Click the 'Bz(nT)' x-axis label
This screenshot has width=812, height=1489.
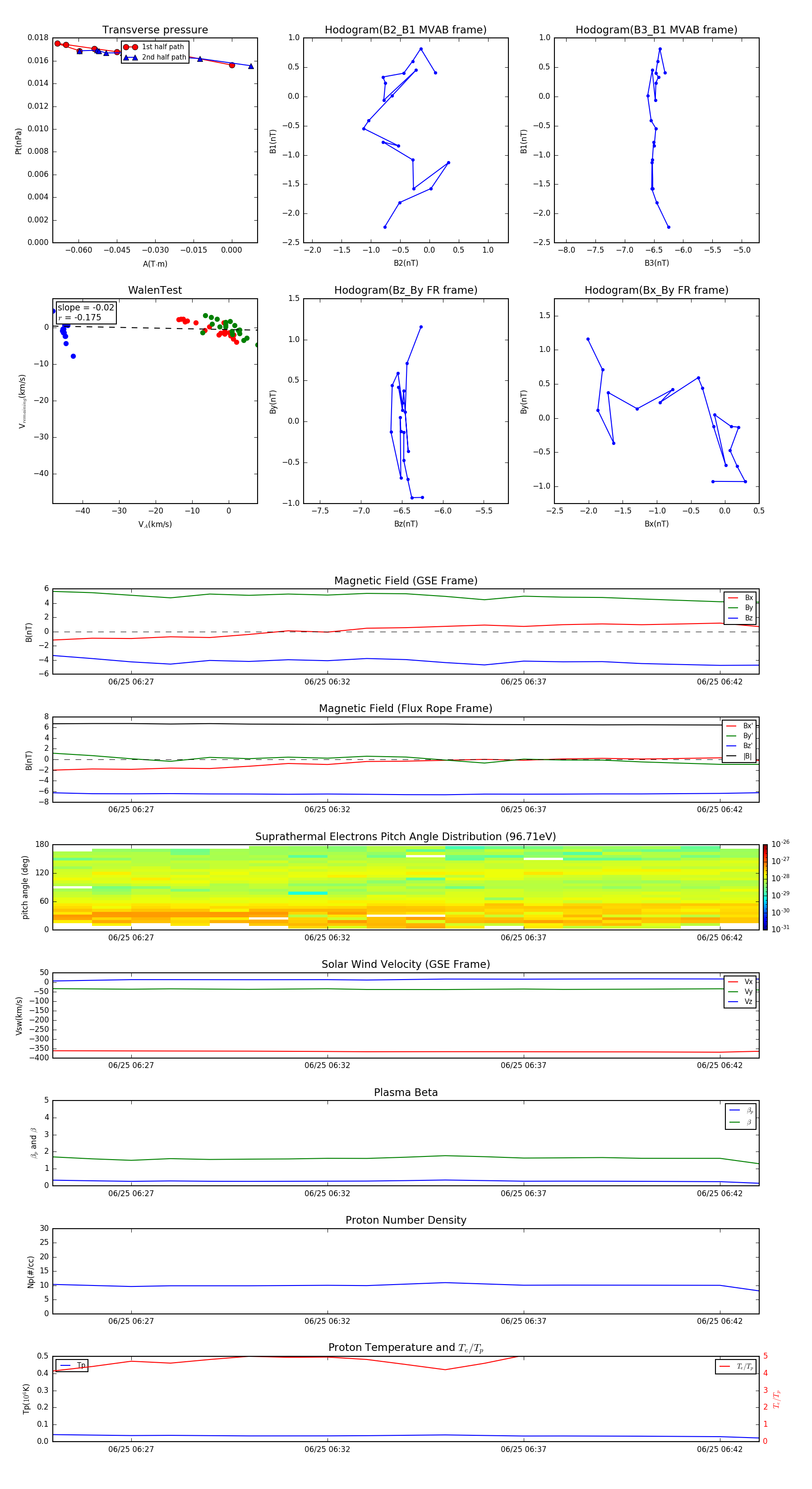[x=406, y=524]
